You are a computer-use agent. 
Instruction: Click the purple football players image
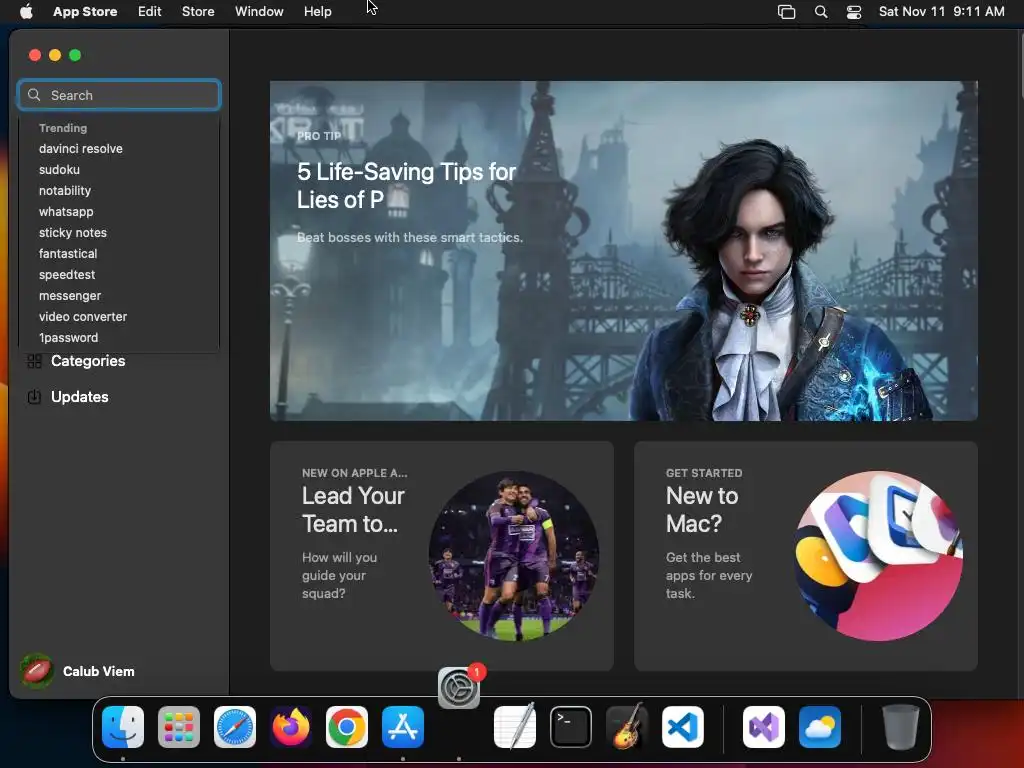(x=514, y=556)
